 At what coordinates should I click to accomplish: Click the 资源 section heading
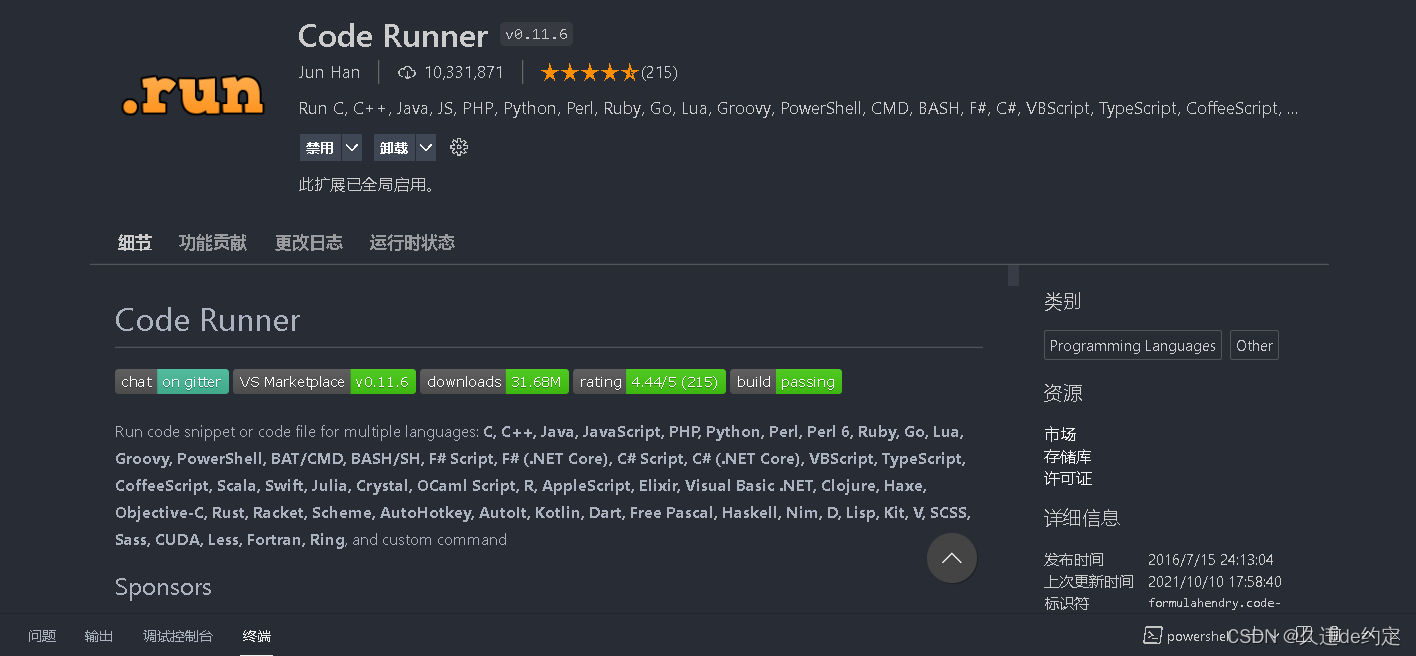point(1062,393)
